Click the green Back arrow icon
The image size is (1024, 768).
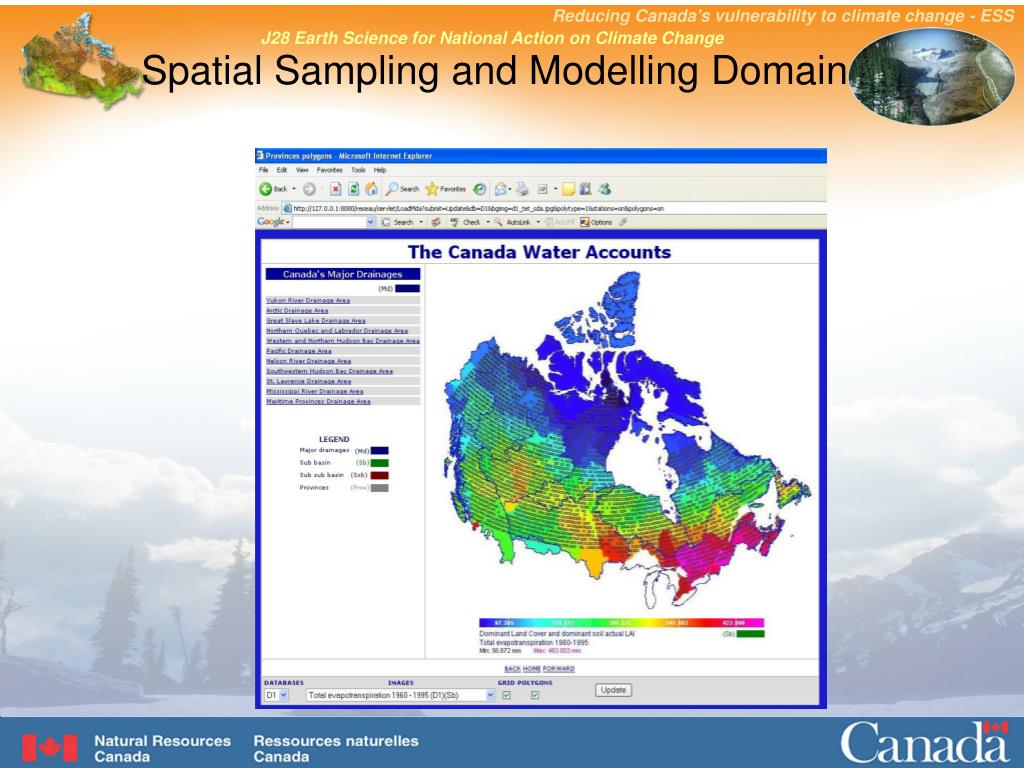point(265,189)
